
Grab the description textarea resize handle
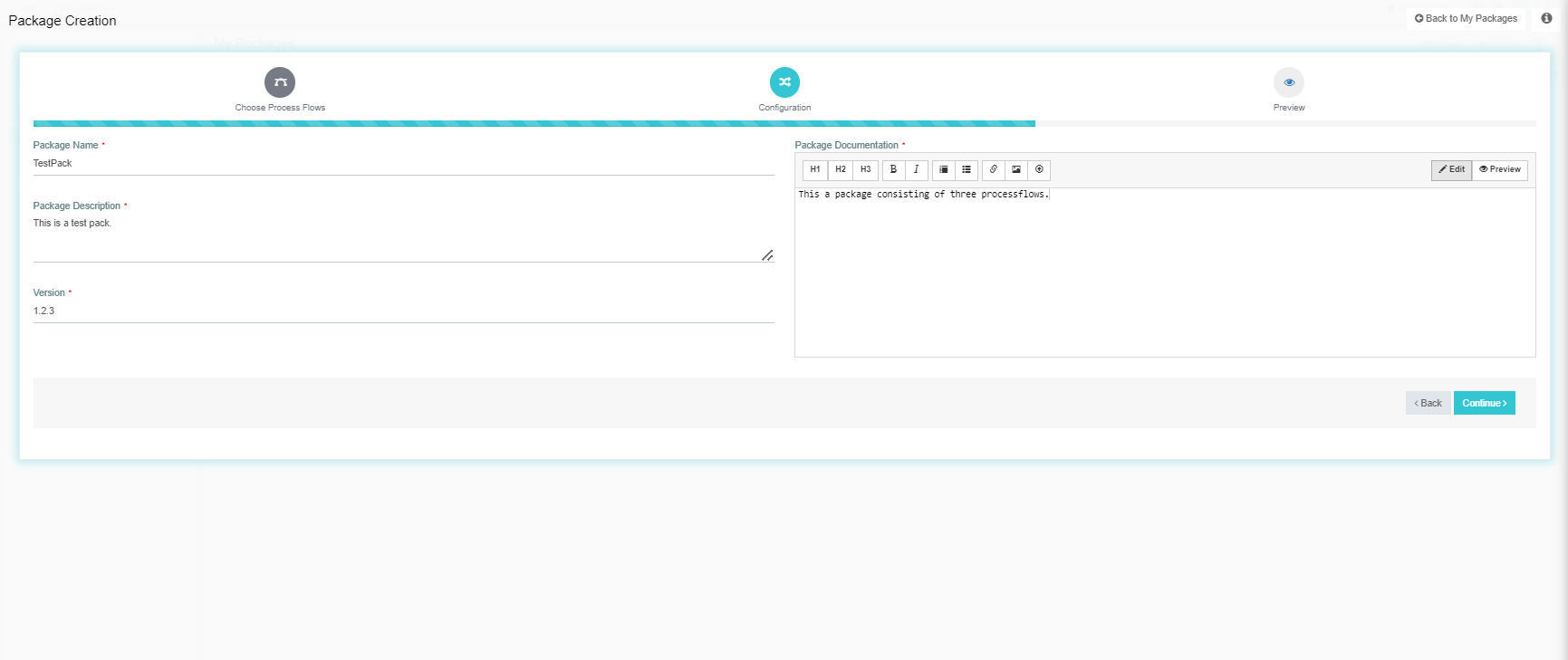click(x=767, y=255)
